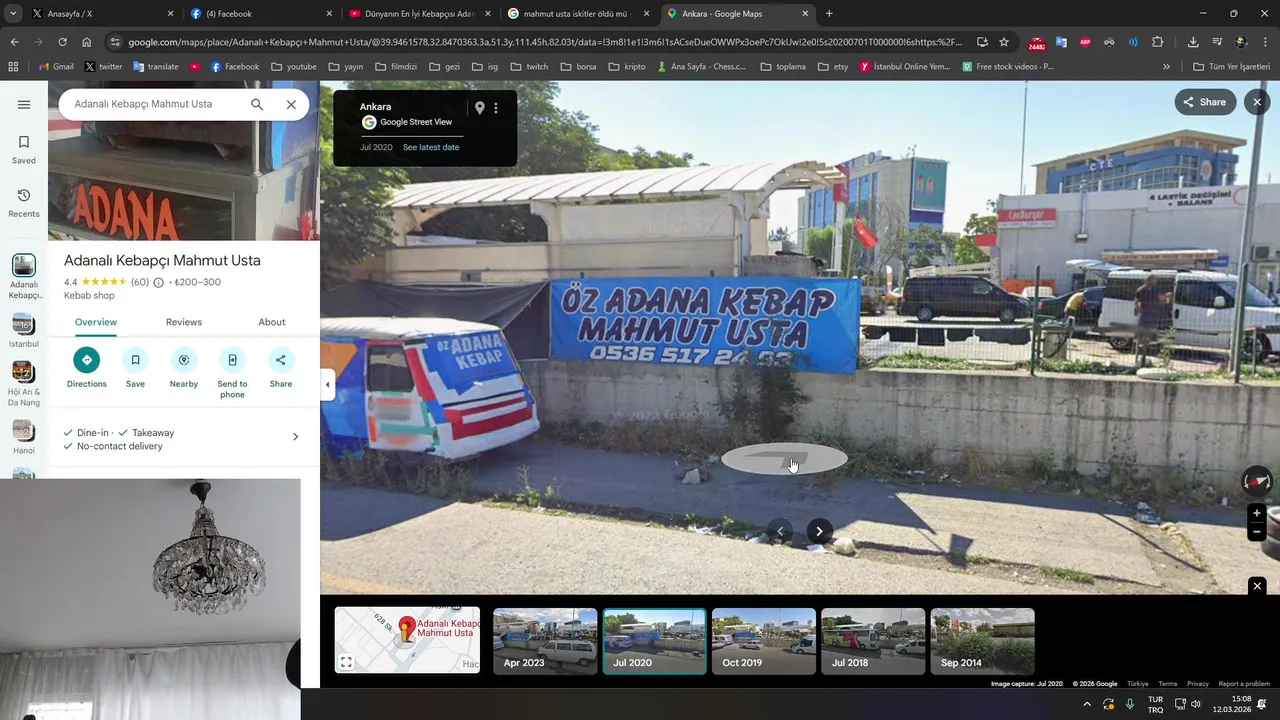Click the search input field
This screenshot has height=720, width=1280.
pos(155,104)
